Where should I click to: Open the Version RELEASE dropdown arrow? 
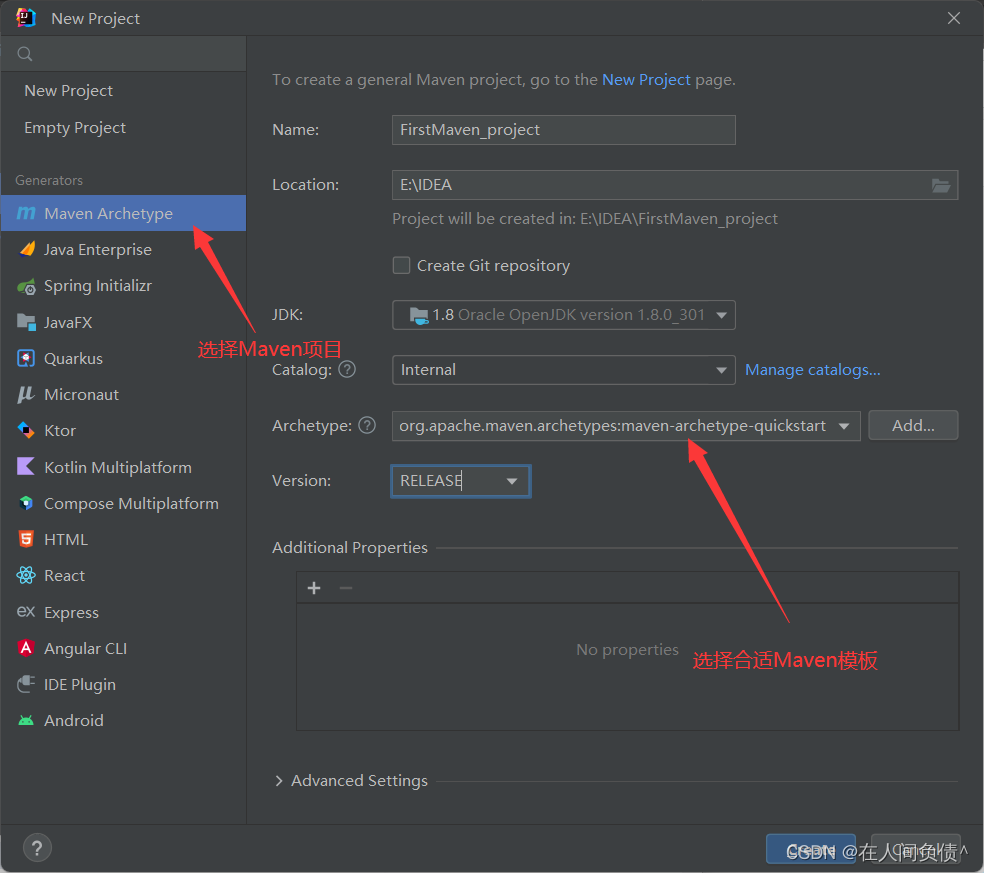click(x=512, y=481)
